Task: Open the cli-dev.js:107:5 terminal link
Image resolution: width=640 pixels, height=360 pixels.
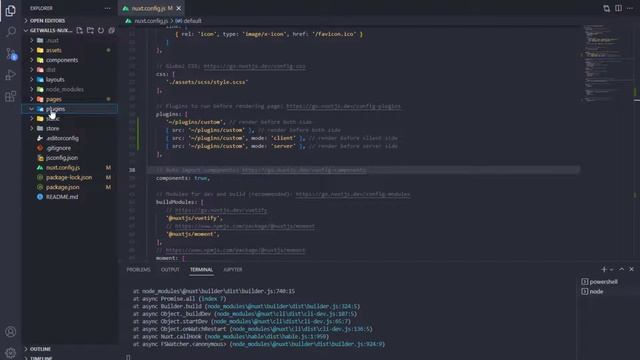Action: coord(285,314)
